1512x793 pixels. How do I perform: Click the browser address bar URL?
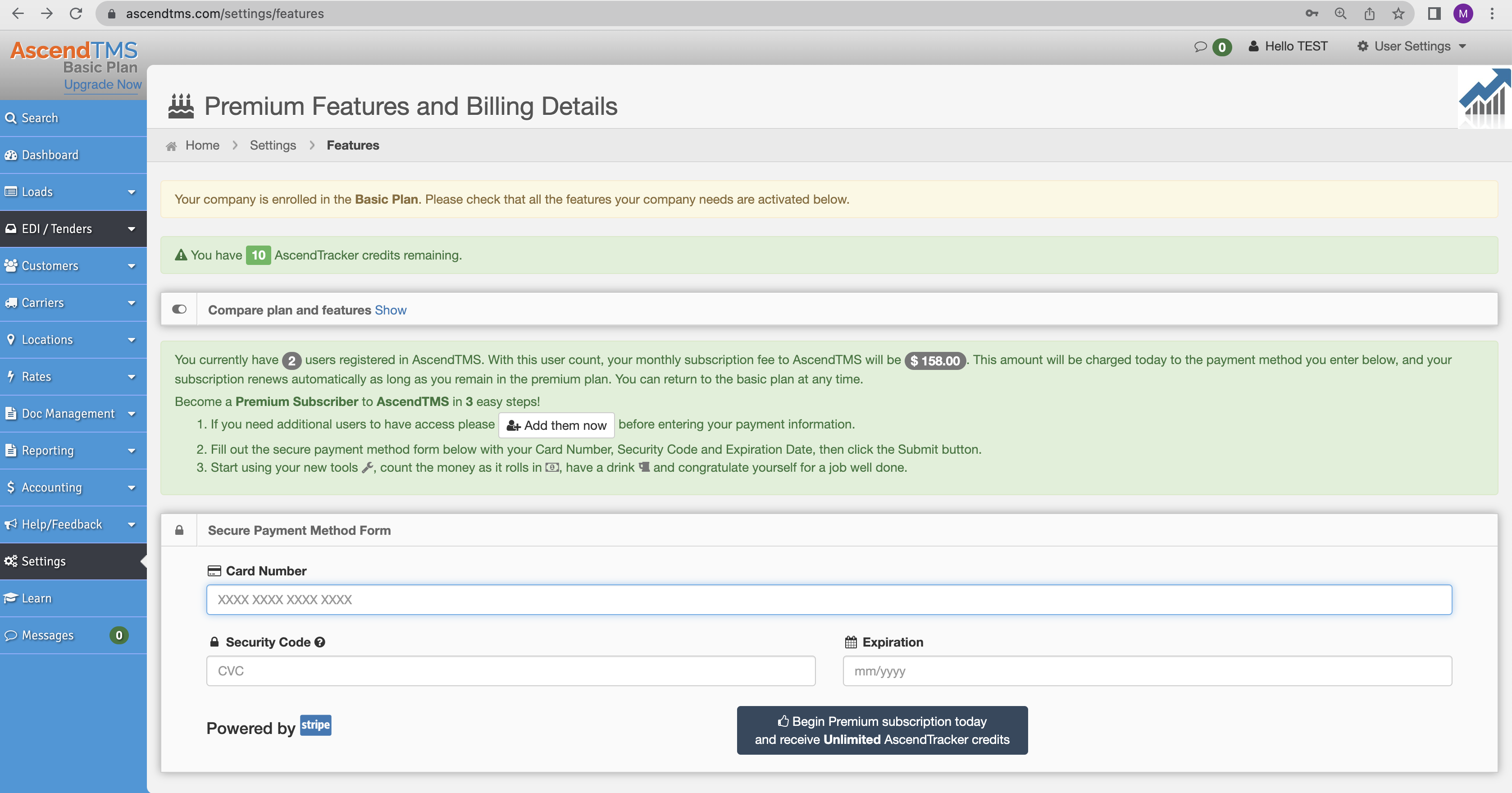coord(225,14)
